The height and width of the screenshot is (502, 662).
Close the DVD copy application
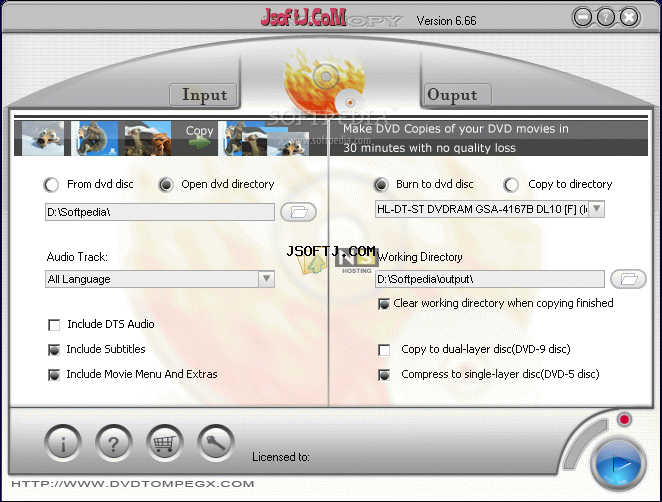click(629, 18)
